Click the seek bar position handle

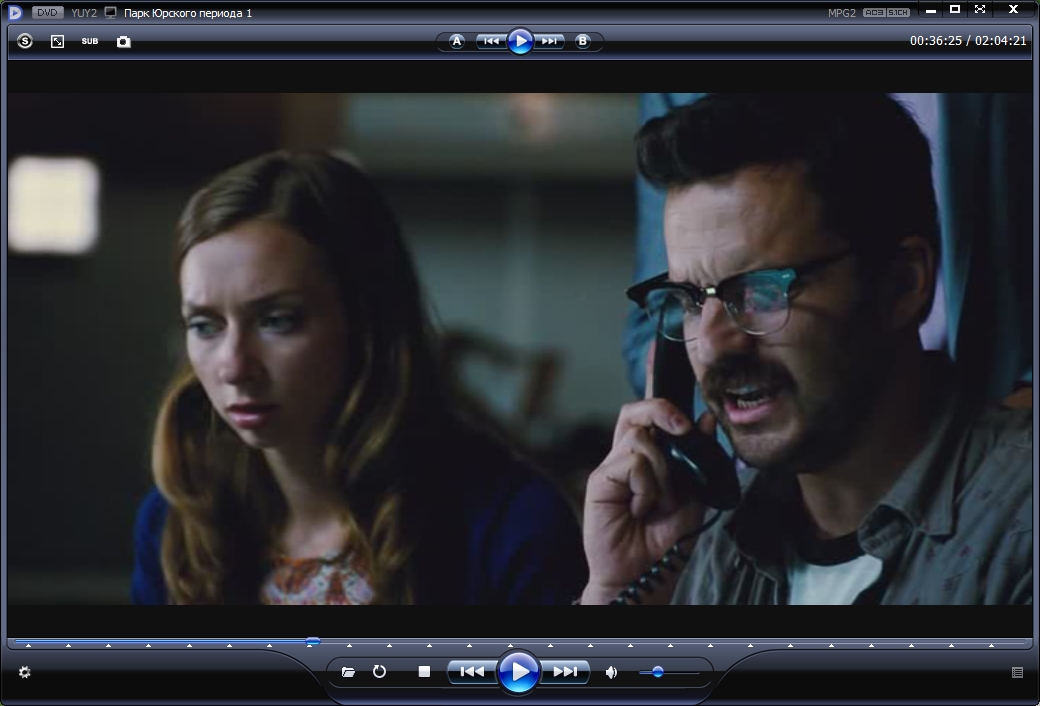coord(312,641)
